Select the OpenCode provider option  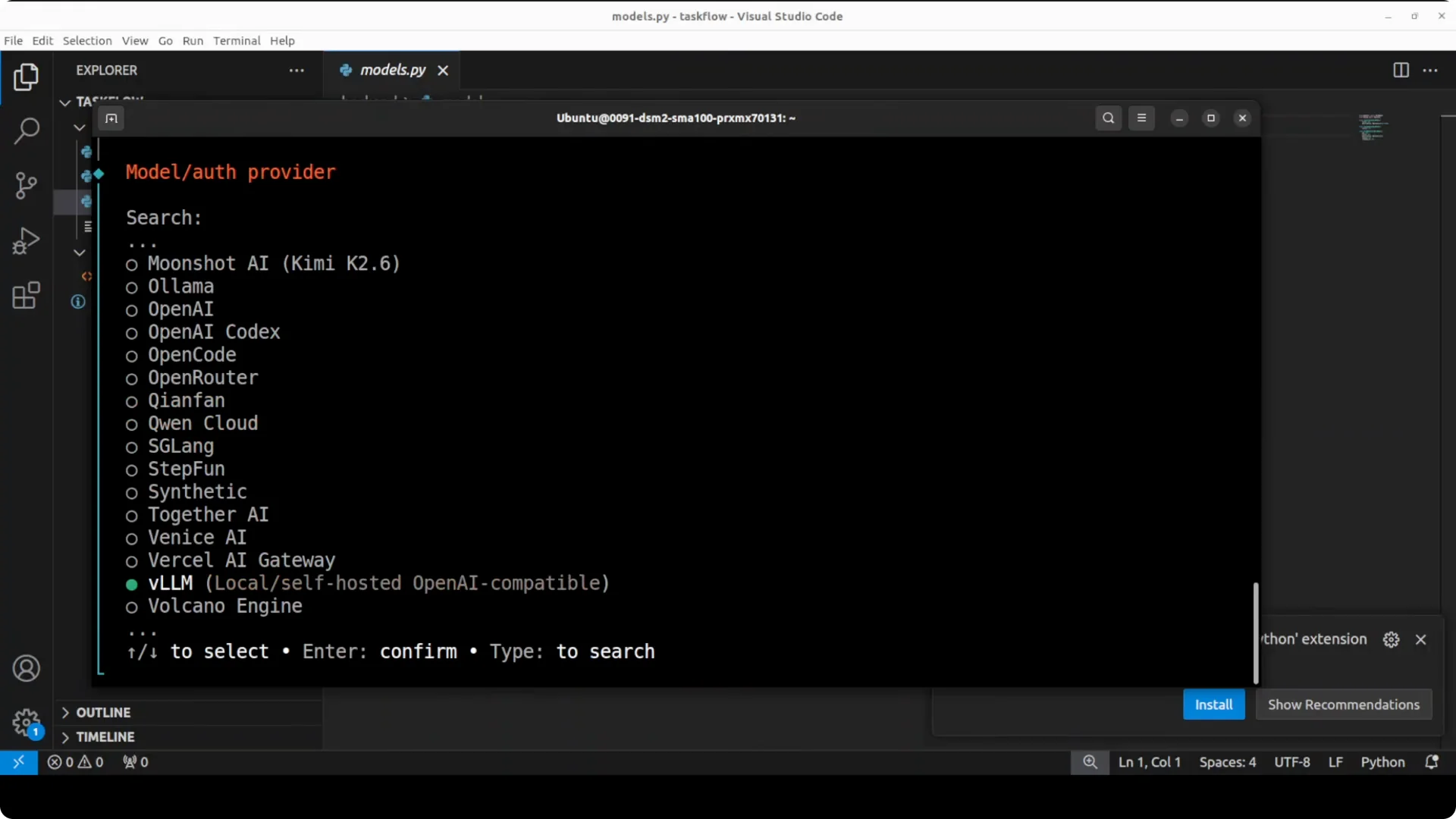pos(181,355)
